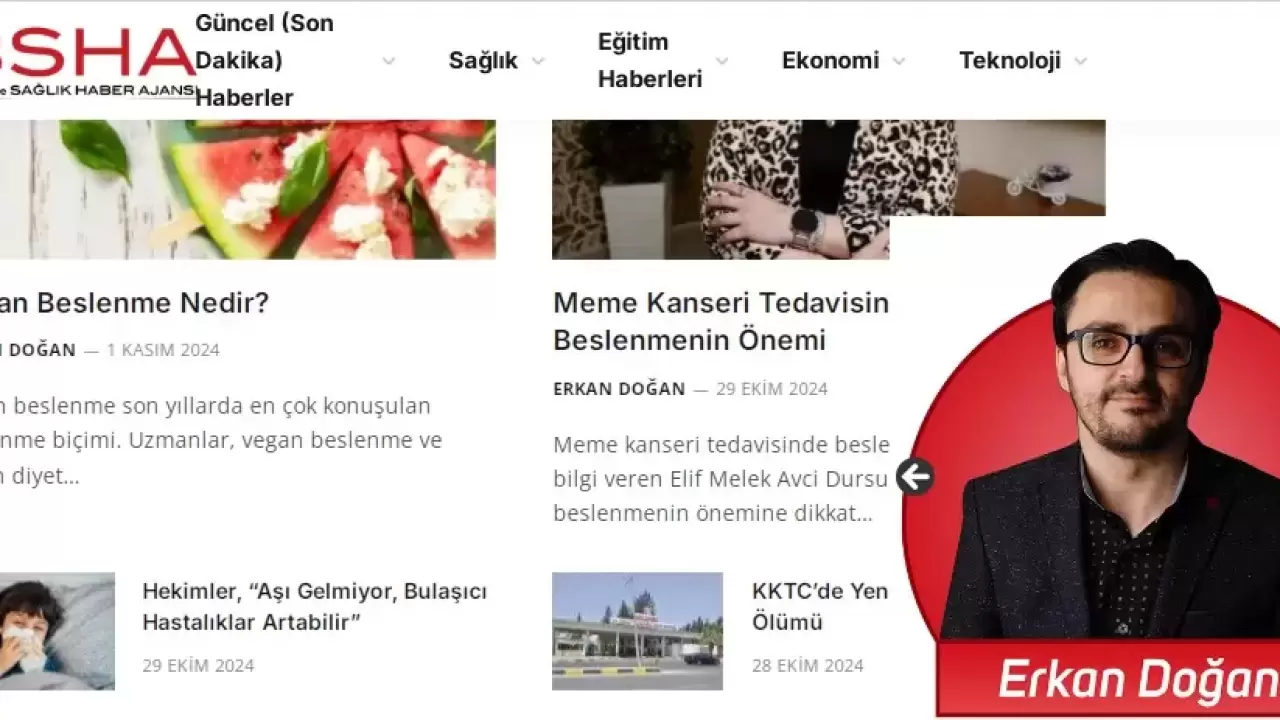Click the SHA Sağlık Haber Ajansı logo
This screenshot has width=1280, height=720.
tap(98, 62)
